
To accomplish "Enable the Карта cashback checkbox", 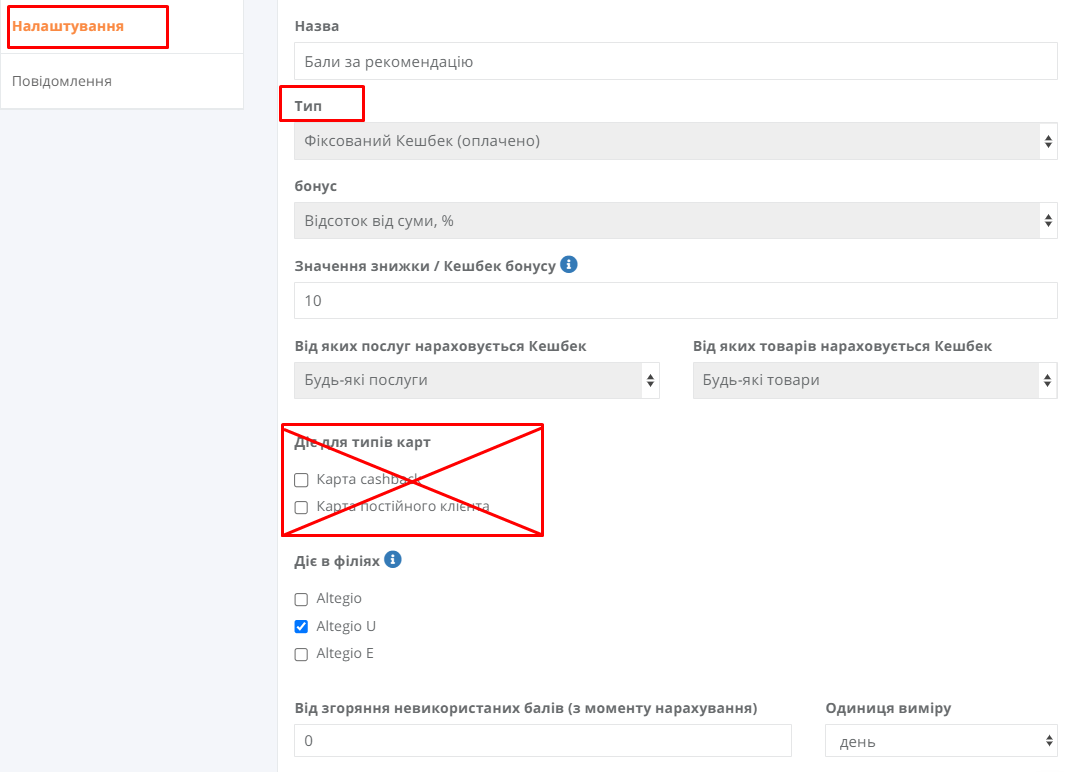I will [301, 480].
